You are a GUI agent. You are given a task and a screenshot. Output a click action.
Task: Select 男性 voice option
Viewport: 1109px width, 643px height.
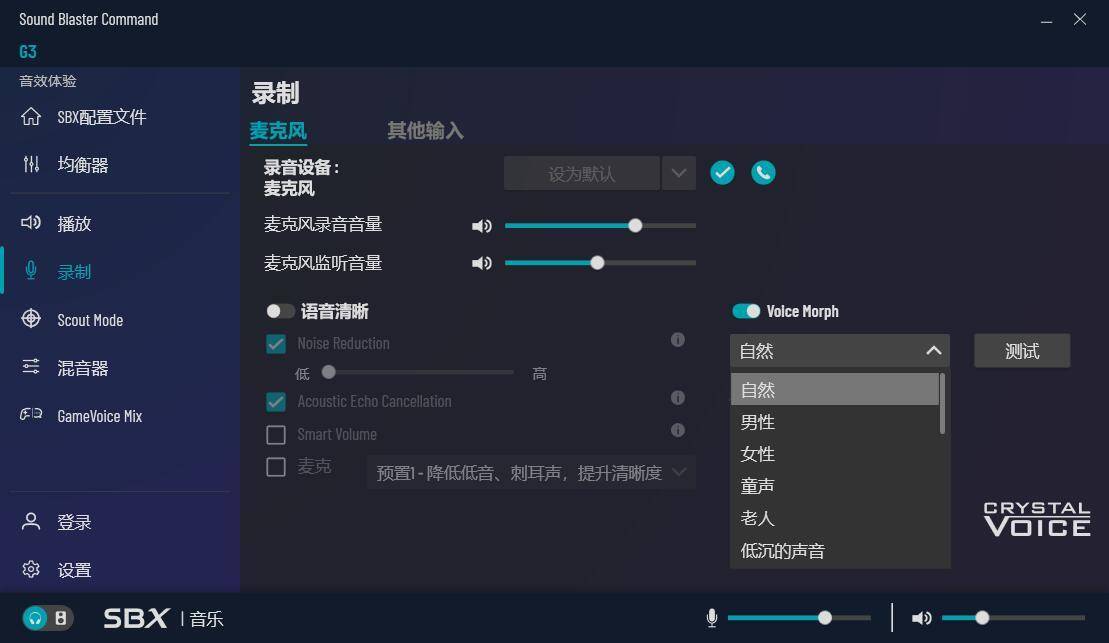coord(835,422)
